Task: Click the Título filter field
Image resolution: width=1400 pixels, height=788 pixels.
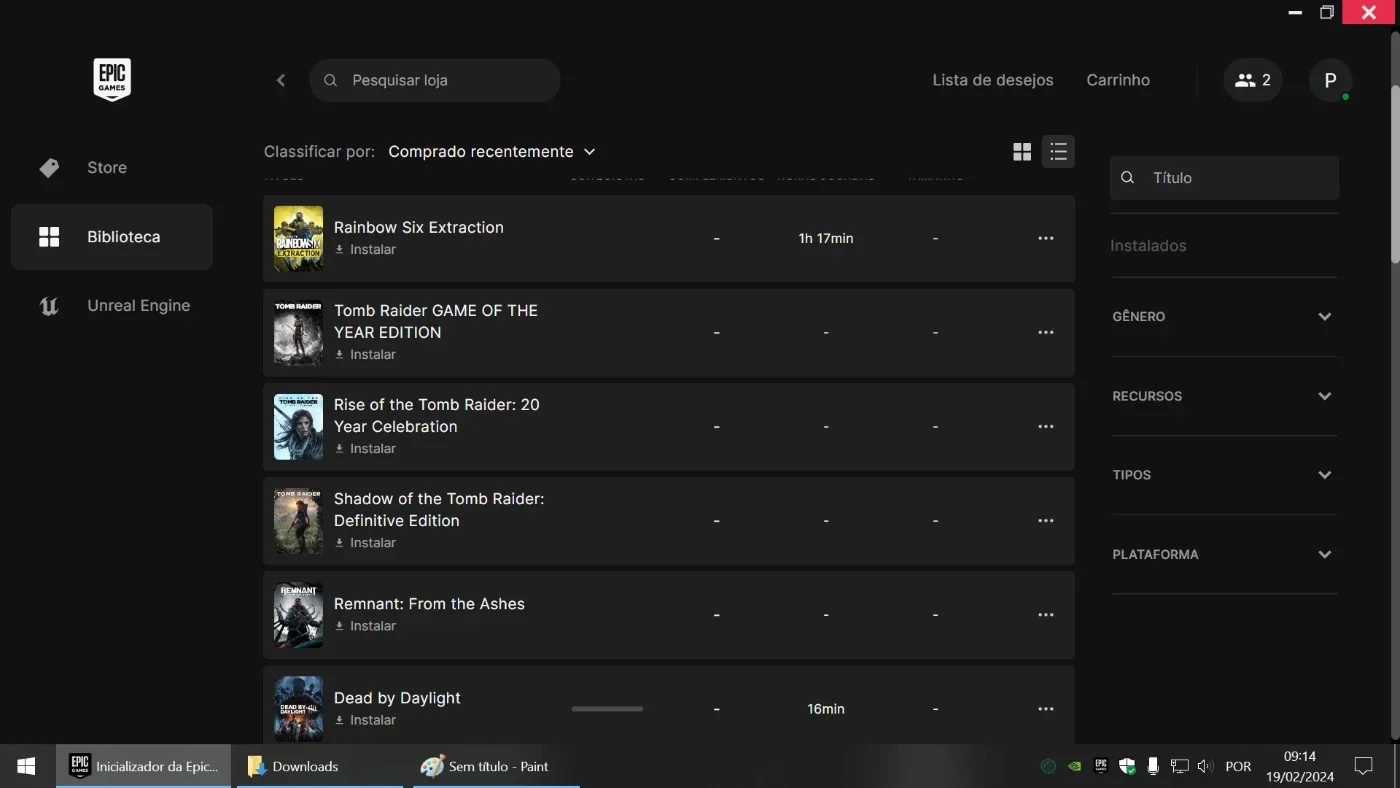Action: (x=1224, y=178)
